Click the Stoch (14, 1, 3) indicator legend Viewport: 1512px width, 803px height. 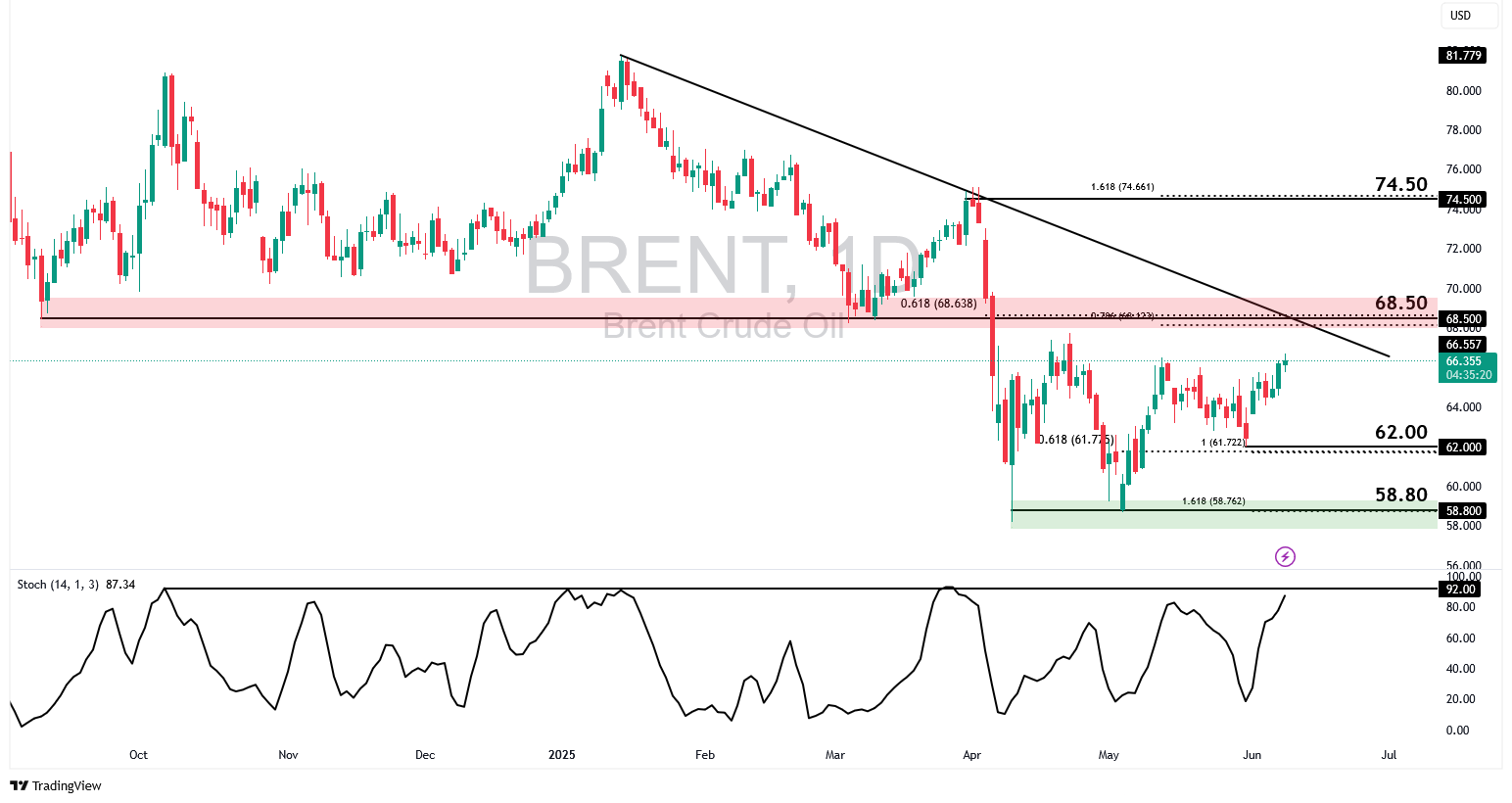(x=75, y=585)
